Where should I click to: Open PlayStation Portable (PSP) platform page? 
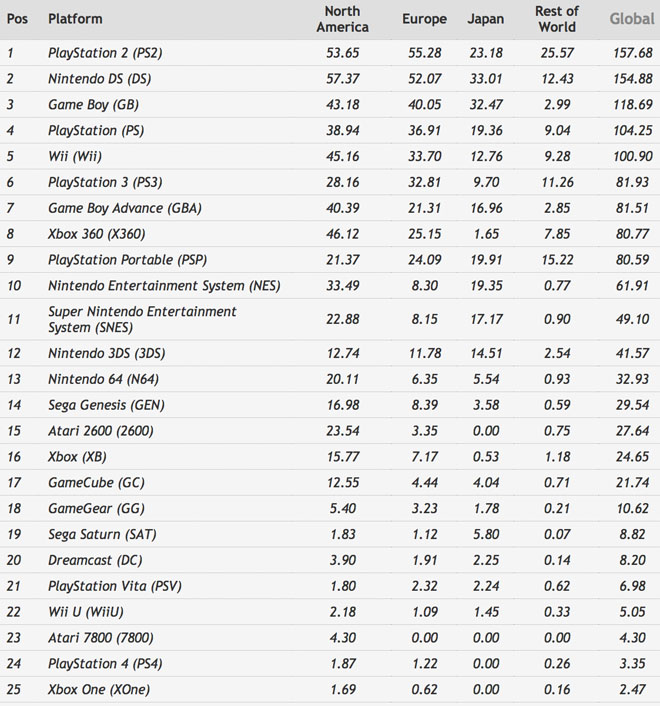click(127, 260)
